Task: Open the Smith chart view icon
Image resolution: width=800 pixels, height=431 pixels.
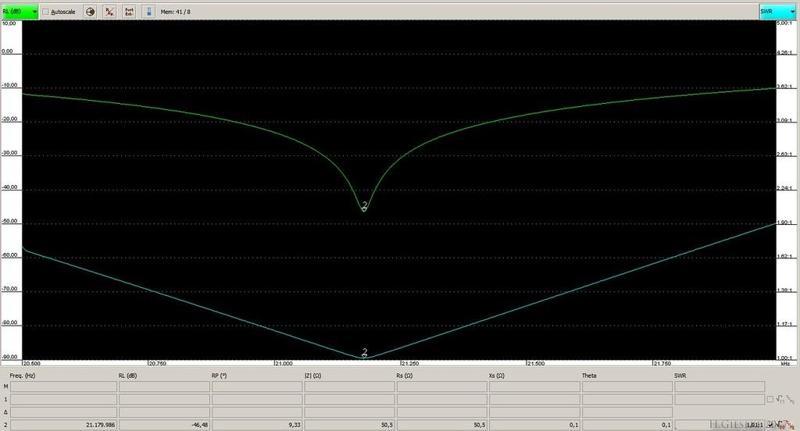Action: (90, 11)
